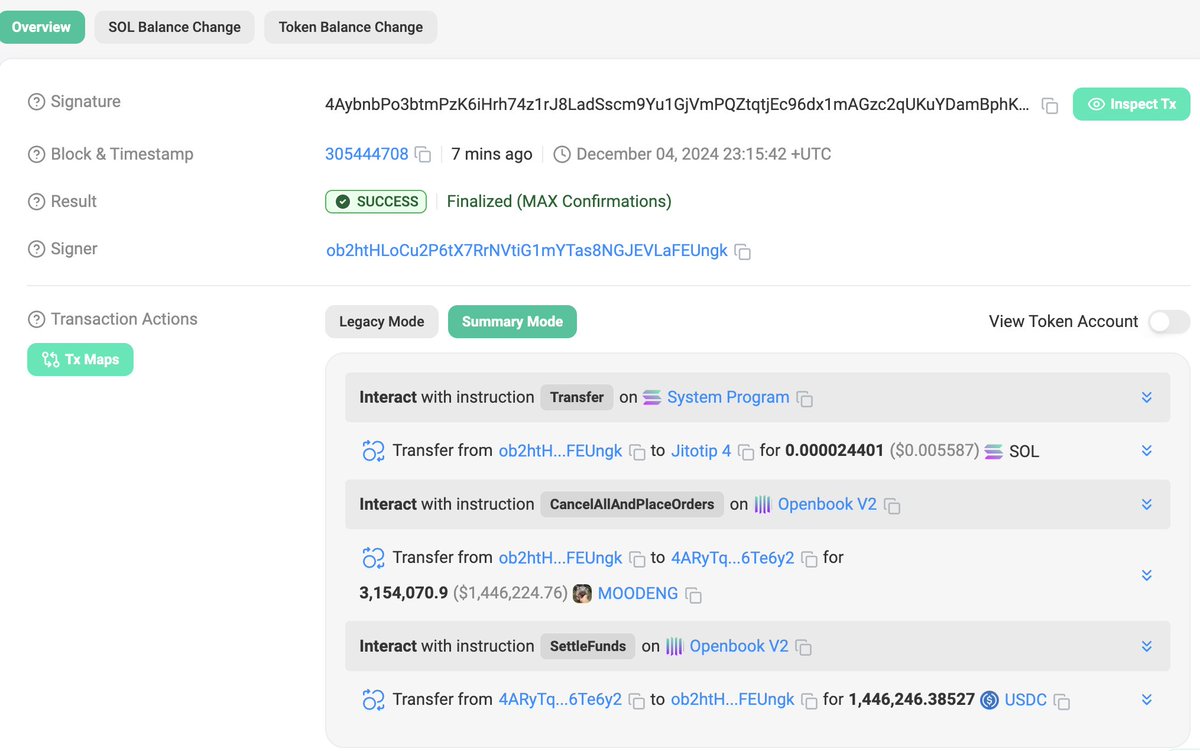Copy the MOODENG token address
Screen dimensions: 1200x751
point(693,595)
